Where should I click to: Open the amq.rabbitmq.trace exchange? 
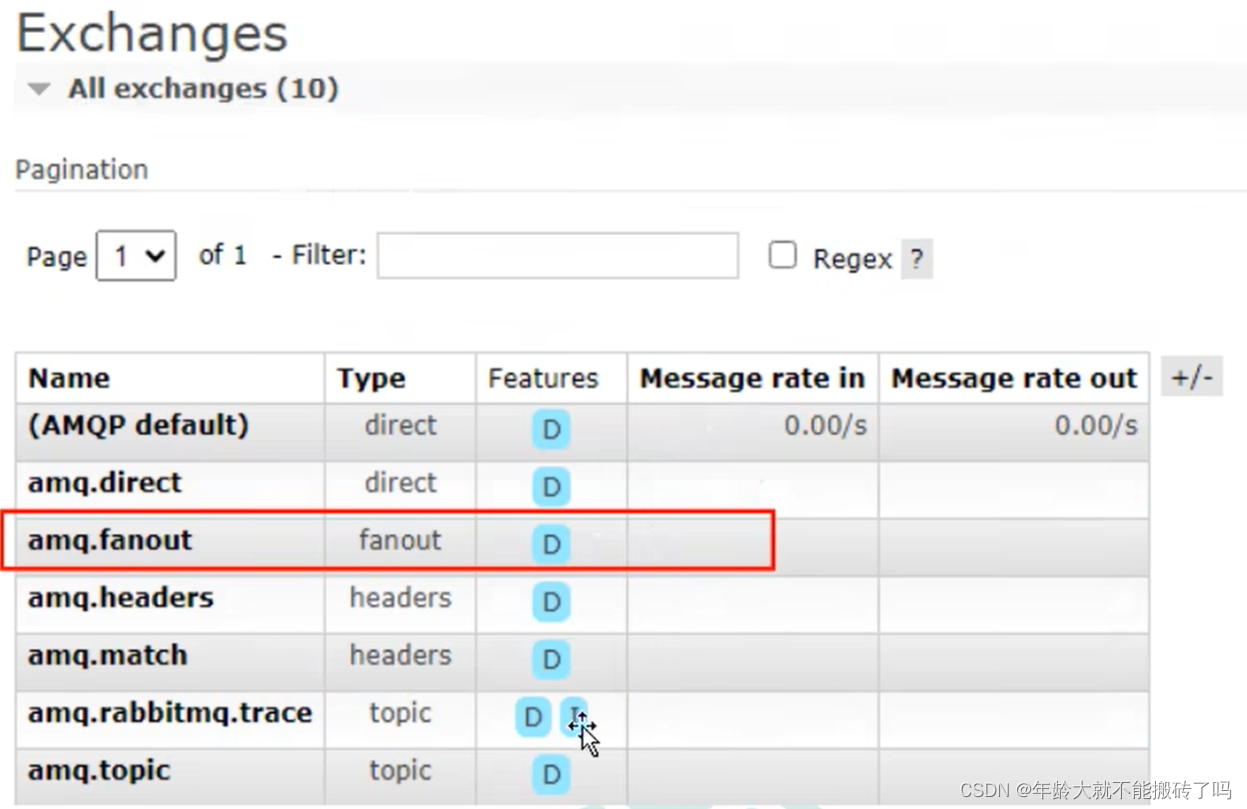170,714
